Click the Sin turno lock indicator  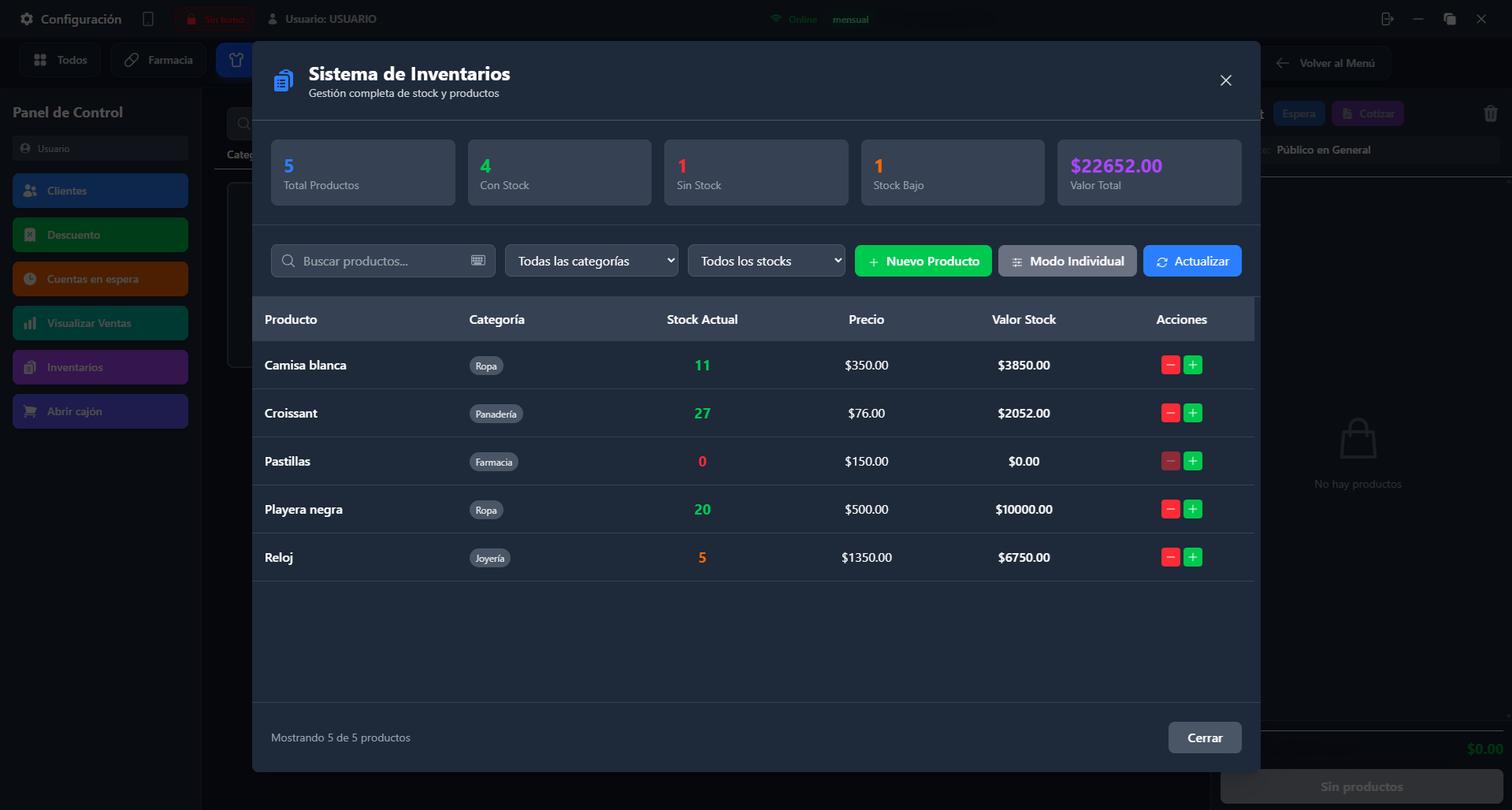(214, 18)
